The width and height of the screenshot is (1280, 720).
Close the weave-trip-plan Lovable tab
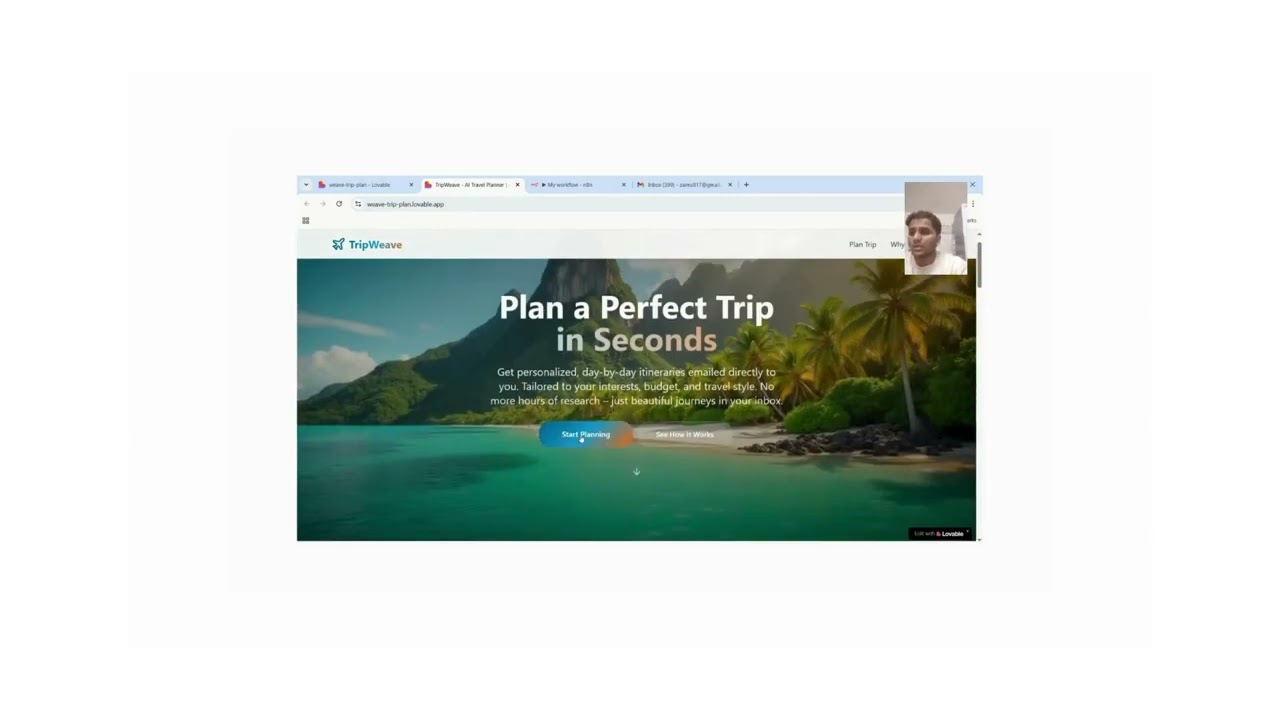pyautogui.click(x=411, y=185)
